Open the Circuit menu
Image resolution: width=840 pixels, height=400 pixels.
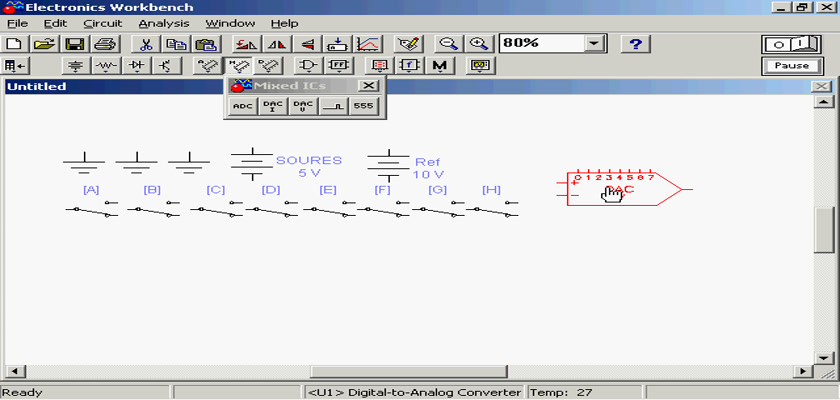click(103, 24)
